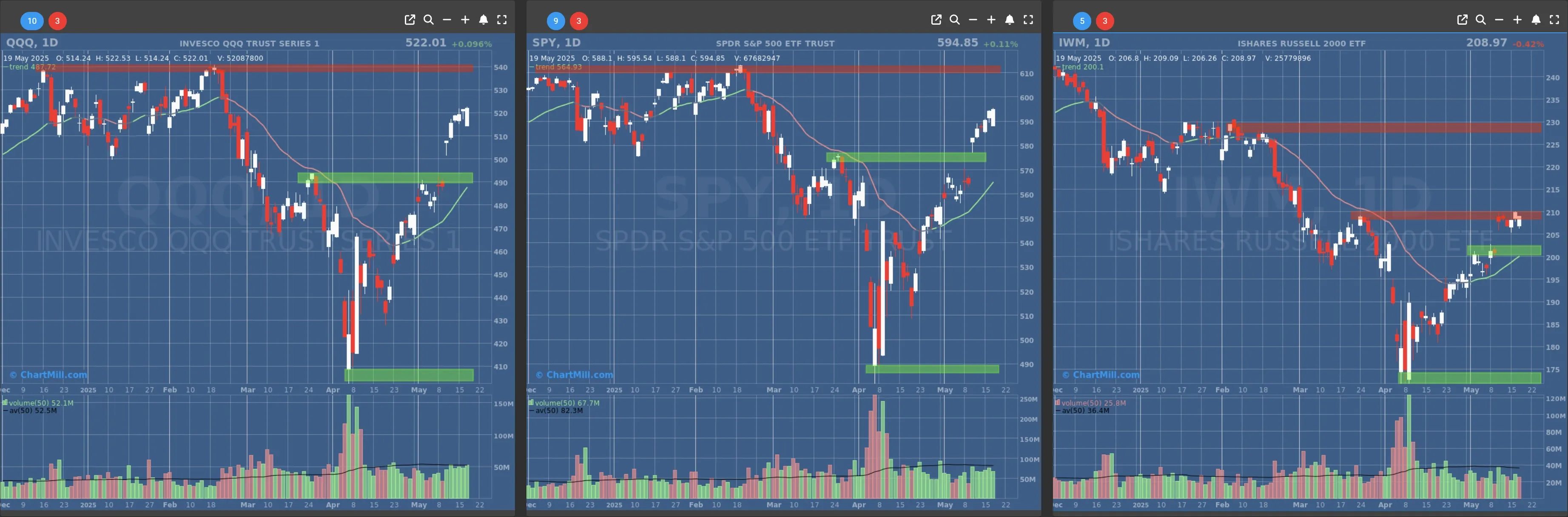Expand IWM chart to fullscreen
Viewport: 1568px width, 517px height.
click(1554, 20)
